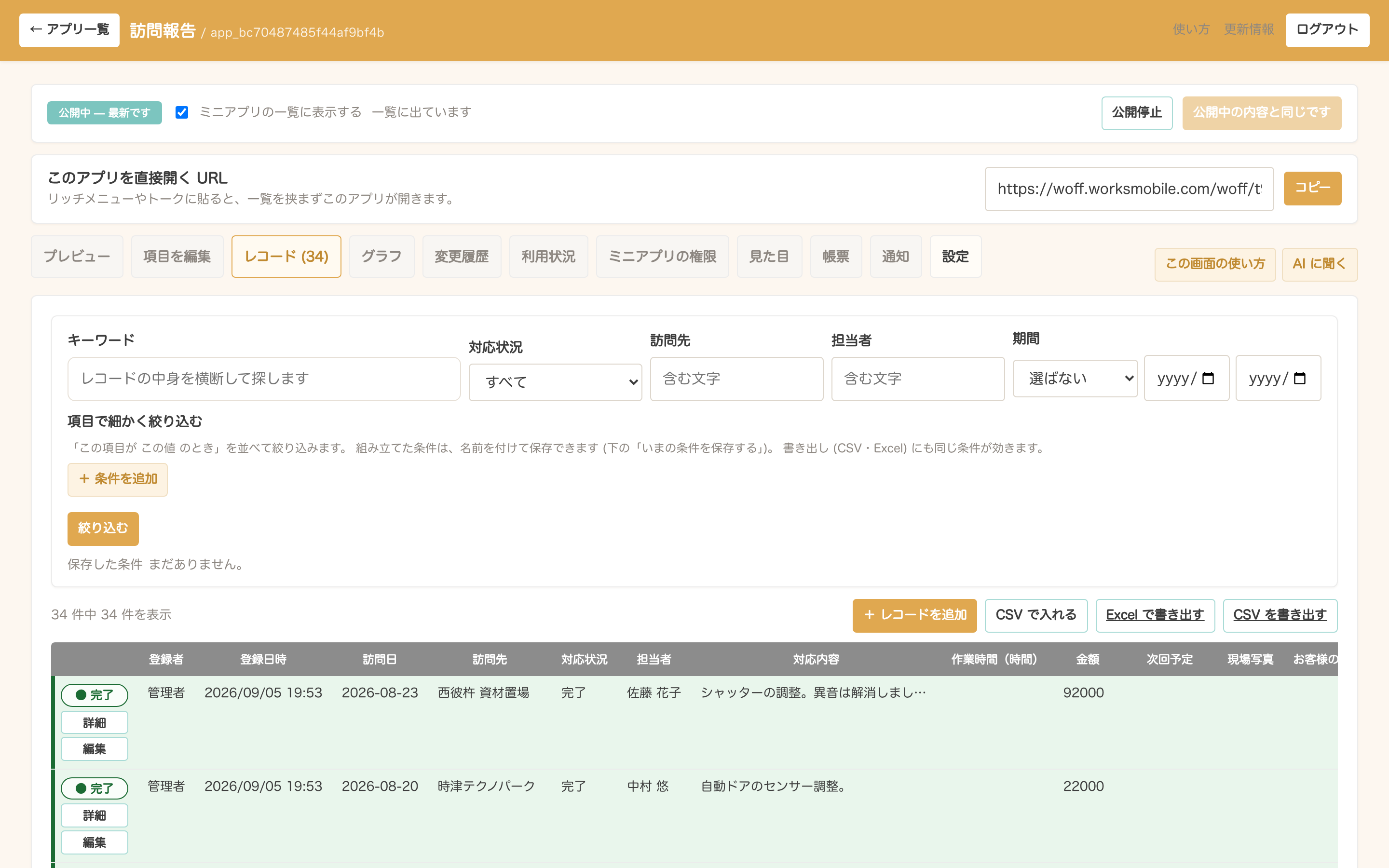1389x868 pixels.
Task: Switch to the グラフ tab
Action: pos(381,257)
